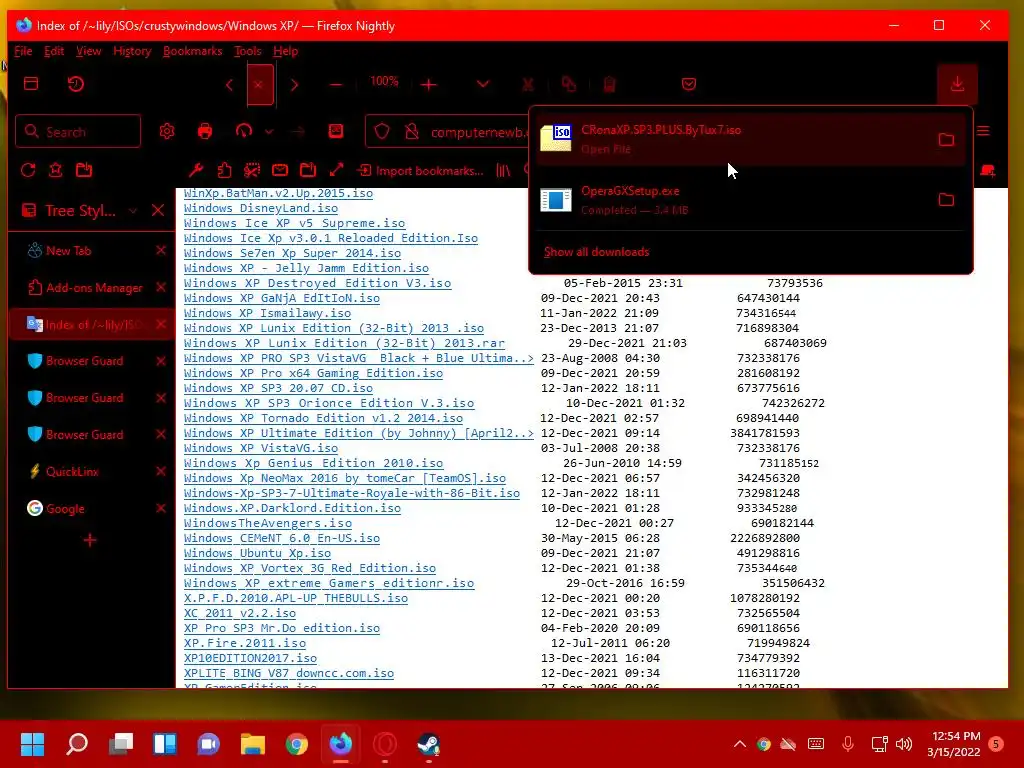Save page to Pocket

coord(688,84)
